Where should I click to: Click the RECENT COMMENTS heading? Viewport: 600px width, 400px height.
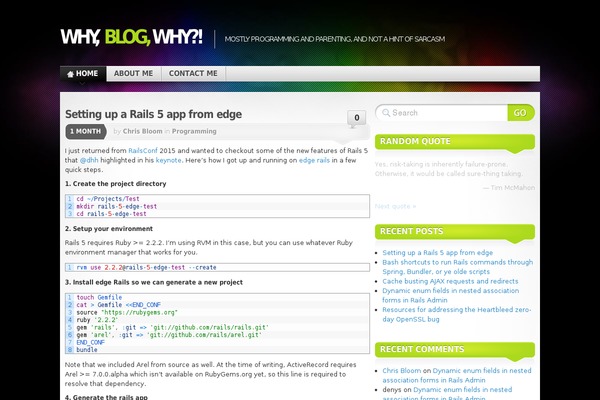[422, 349]
